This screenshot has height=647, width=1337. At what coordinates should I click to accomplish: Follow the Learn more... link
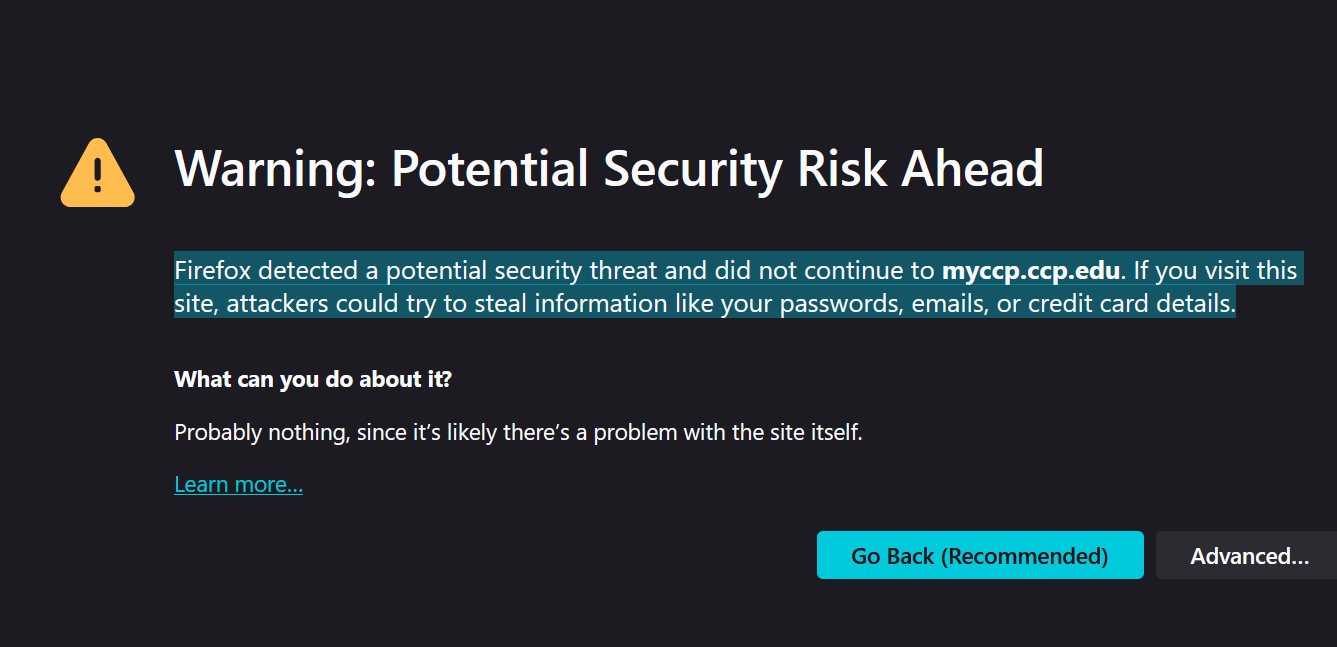coord(238,485)
